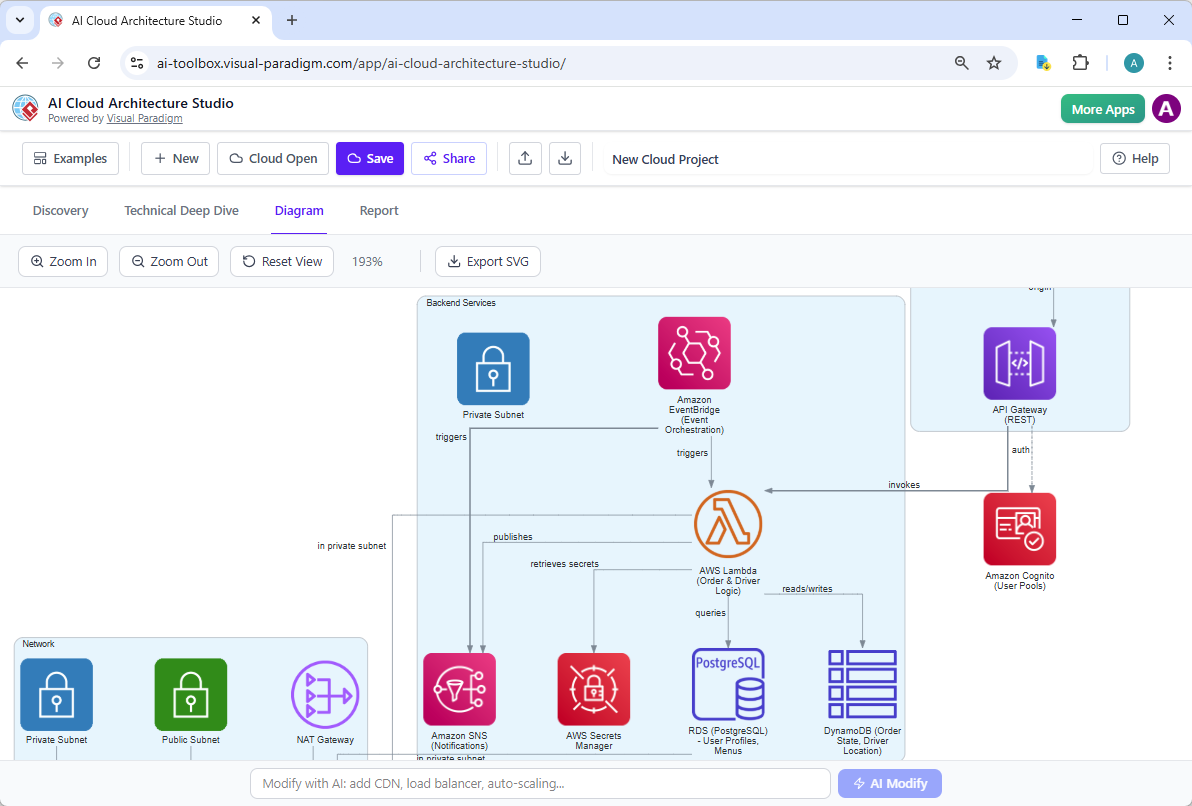
Task: Save the current cloud project
Action: (x=369, y=158)
